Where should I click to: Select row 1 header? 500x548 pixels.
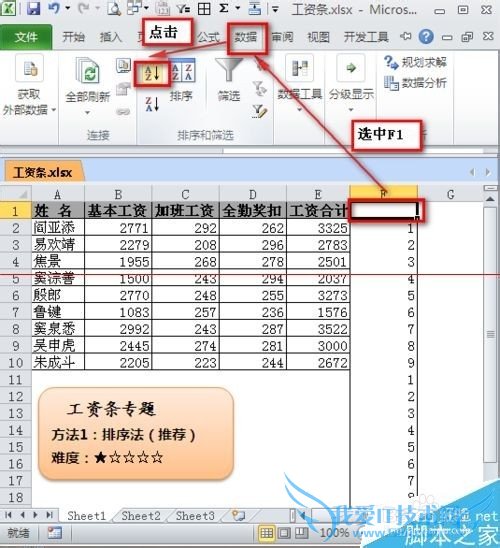(x=15, y=211)
